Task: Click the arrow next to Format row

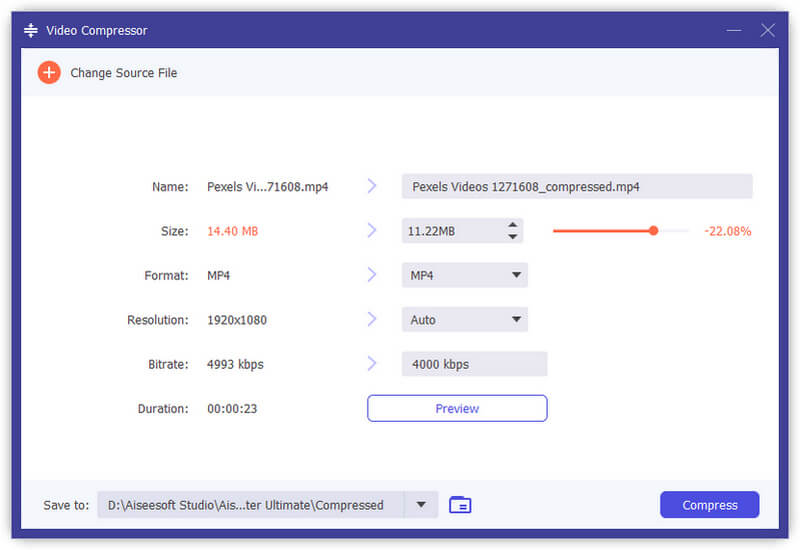Action: click(372, 275)
